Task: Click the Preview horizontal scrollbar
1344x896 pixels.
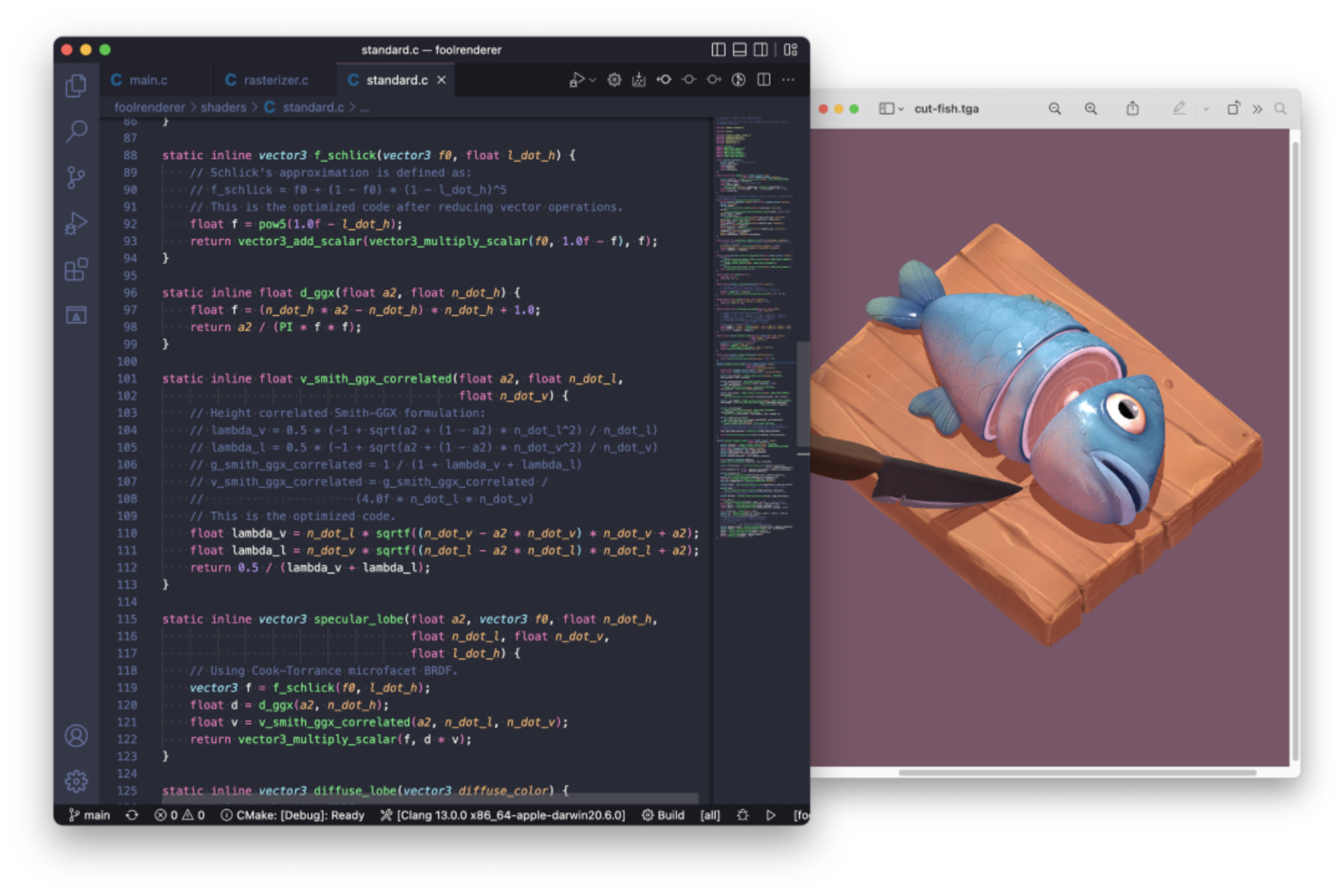Action: [x=1077, y=772]
